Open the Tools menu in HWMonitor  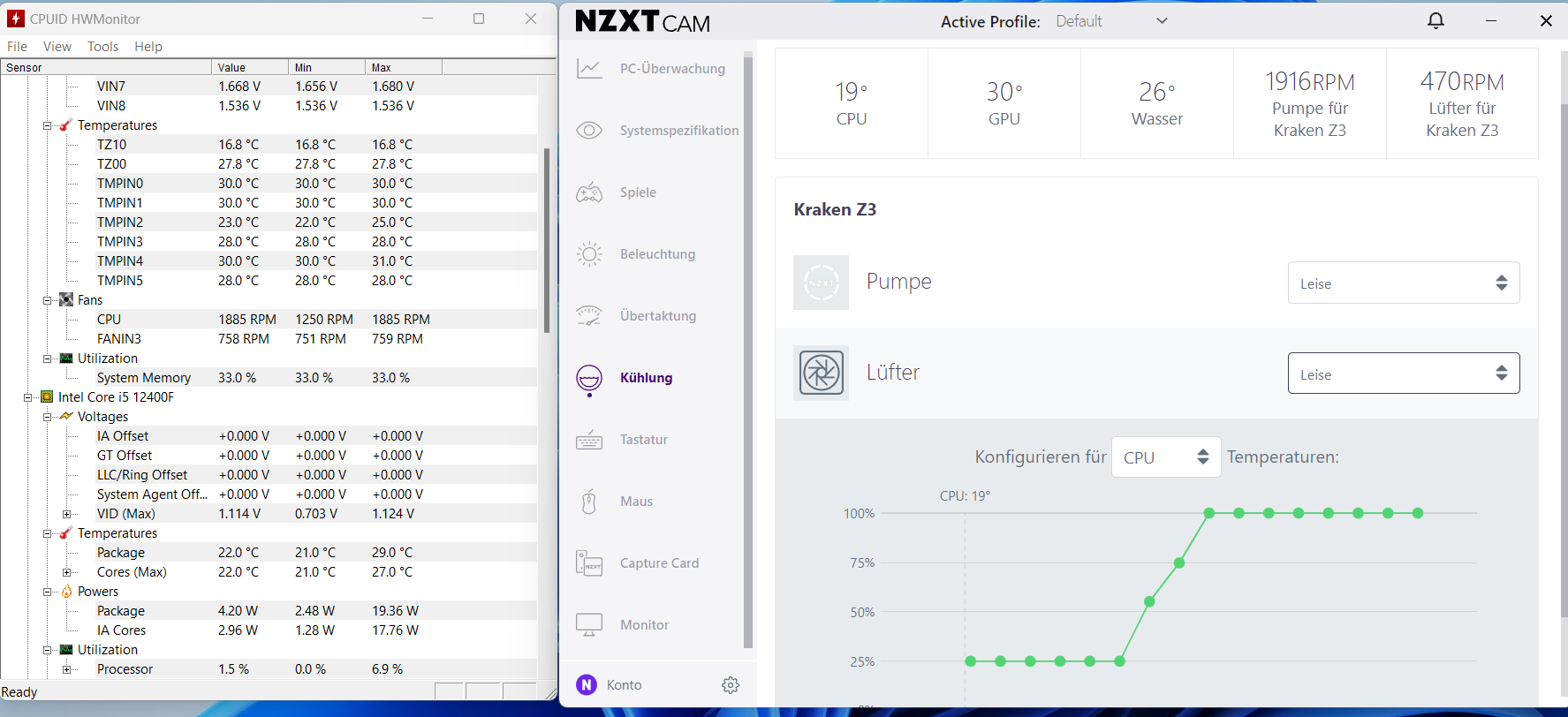pos(102,47)
